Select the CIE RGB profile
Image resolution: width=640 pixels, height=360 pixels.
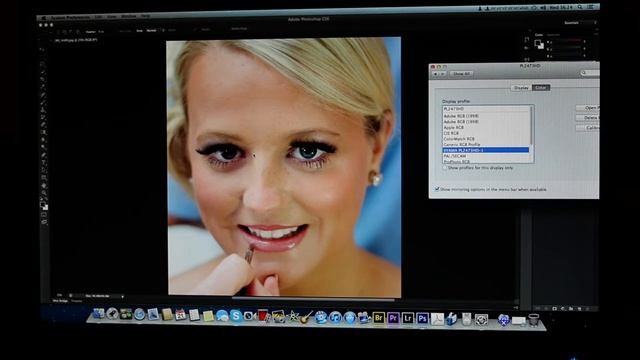tap(486, 133)
